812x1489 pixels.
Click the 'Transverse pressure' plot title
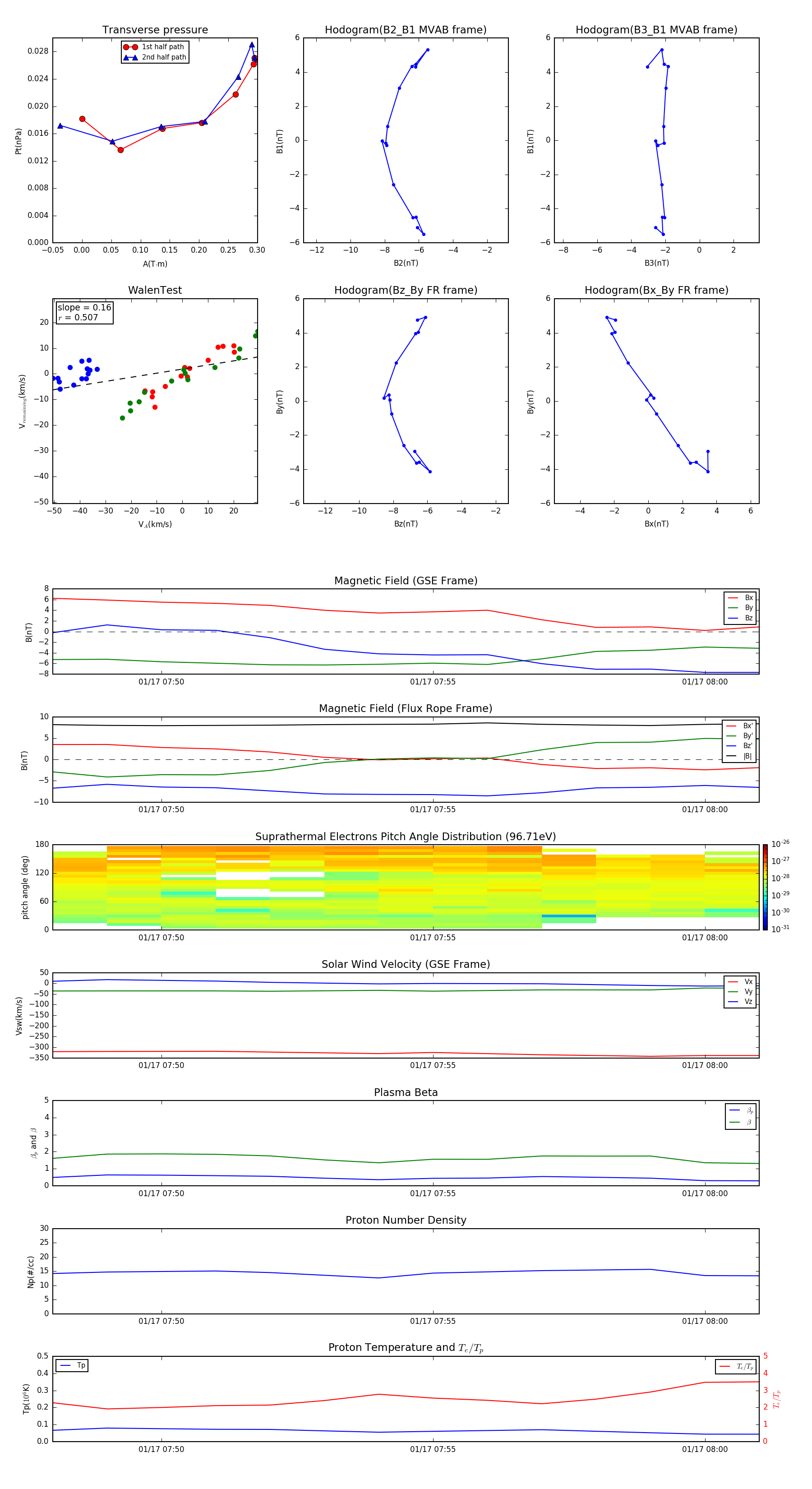point(155,30)
